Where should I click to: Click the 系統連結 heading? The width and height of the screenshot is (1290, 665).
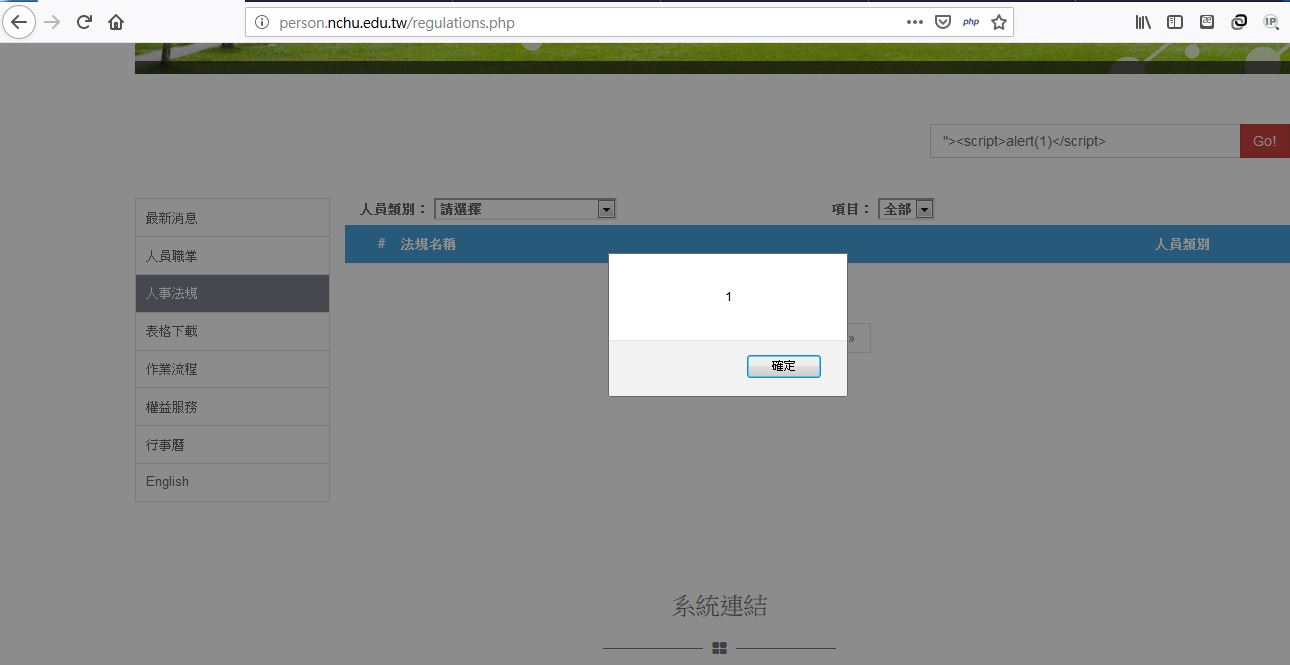coord(720,606)
